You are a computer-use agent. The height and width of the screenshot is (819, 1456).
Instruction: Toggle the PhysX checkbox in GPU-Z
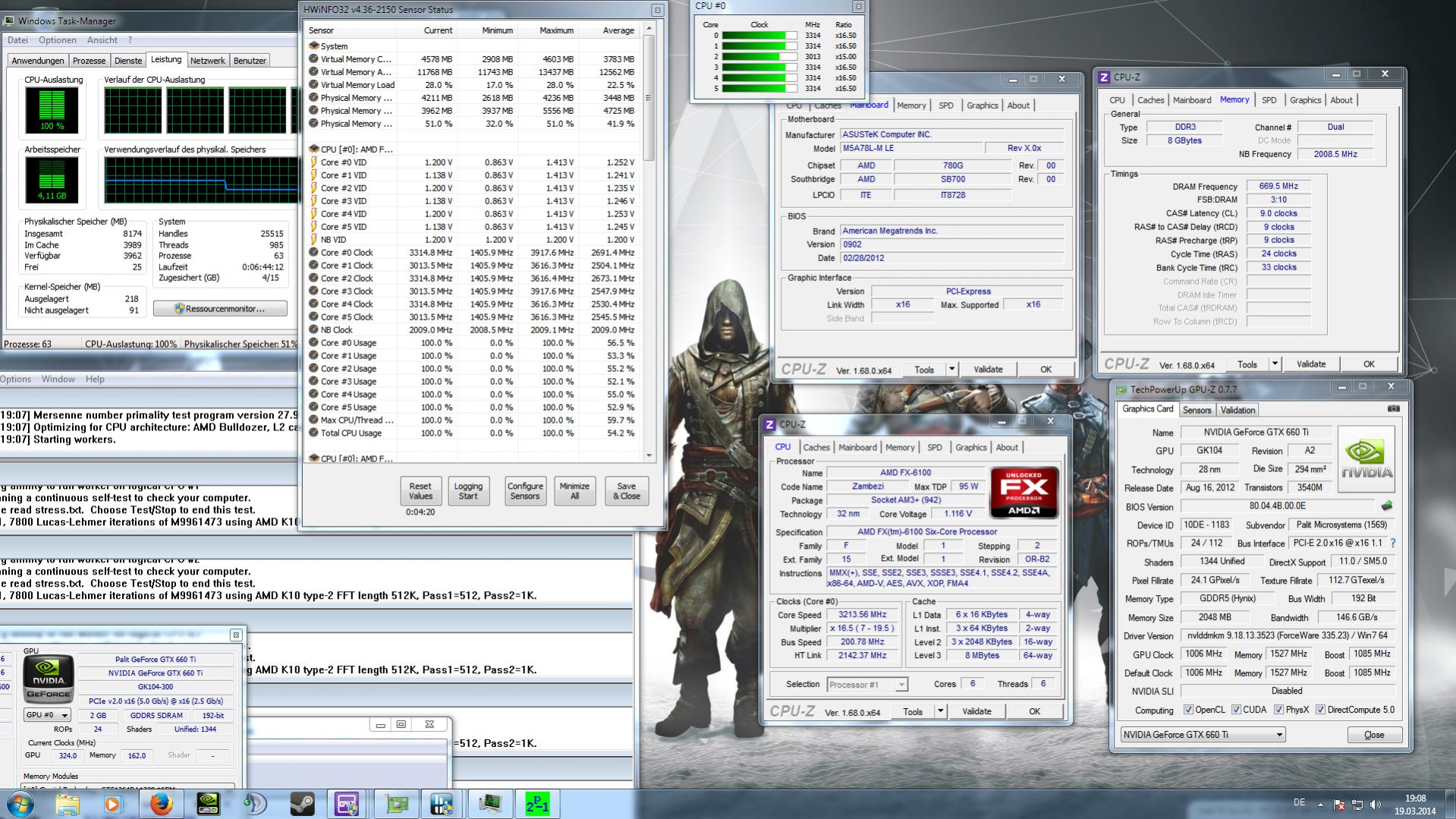click(1278, 710)
